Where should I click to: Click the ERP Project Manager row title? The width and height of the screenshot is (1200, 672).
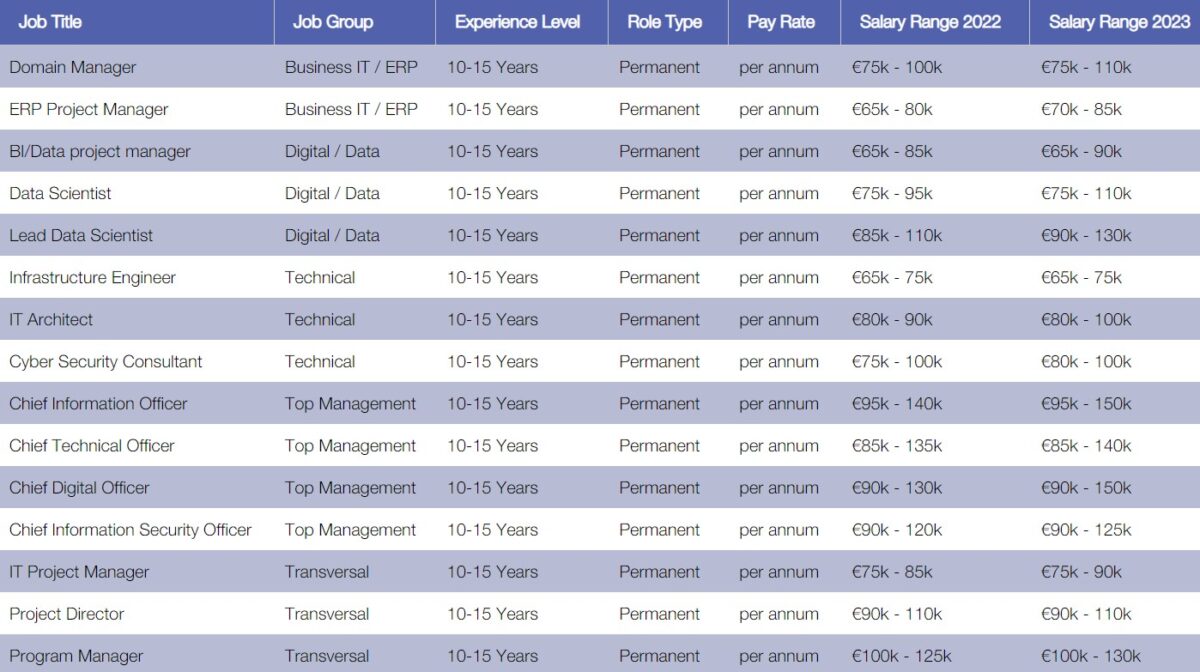coord(89,109)
